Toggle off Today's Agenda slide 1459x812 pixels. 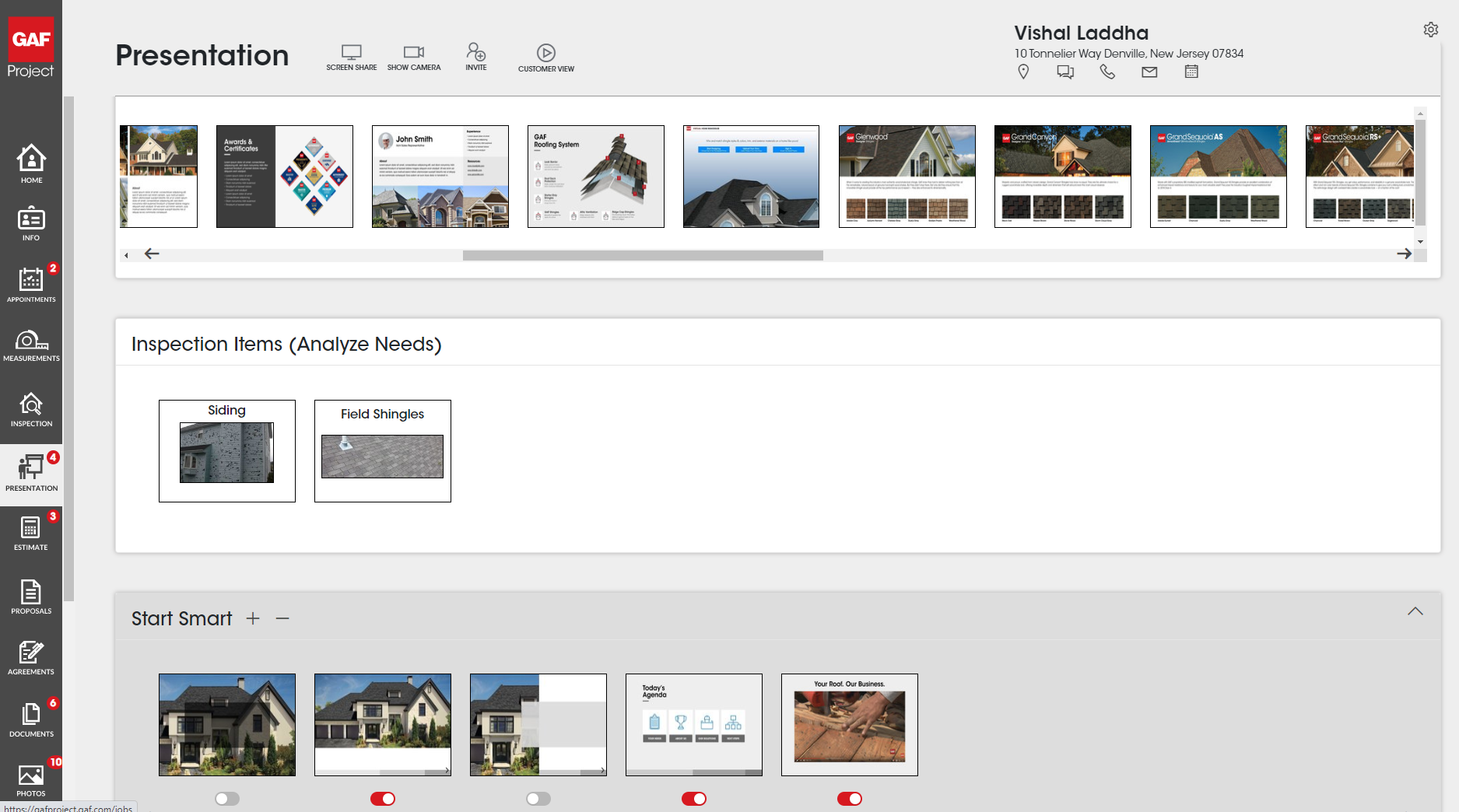click(694, 799)
